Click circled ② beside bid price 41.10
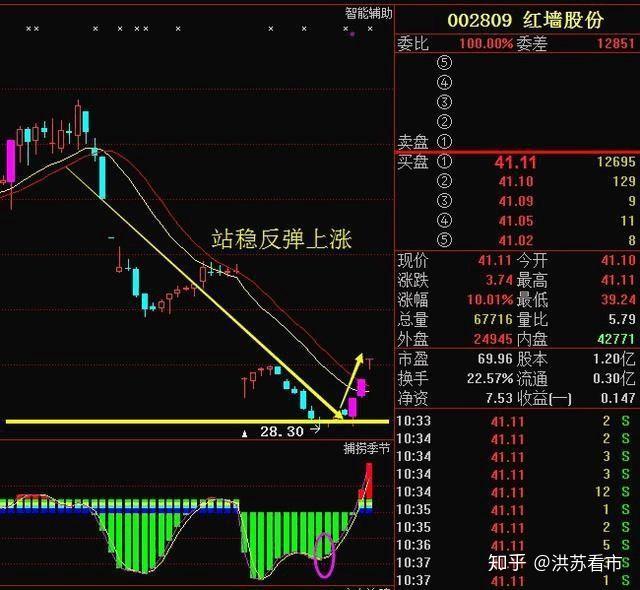The width and height of the screenshot is (640, 590). [444, 181]
